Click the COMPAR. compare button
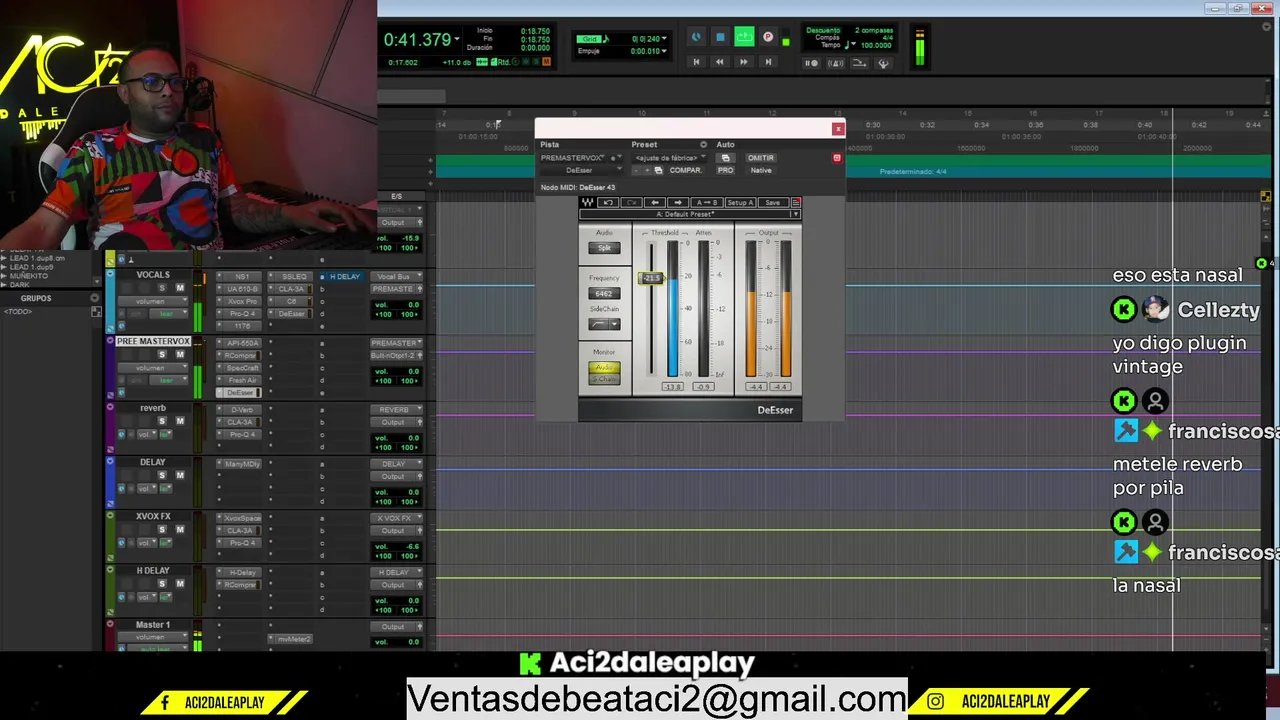The width and height of the screenshot is (1280, 720). click(x=685, y=170)
